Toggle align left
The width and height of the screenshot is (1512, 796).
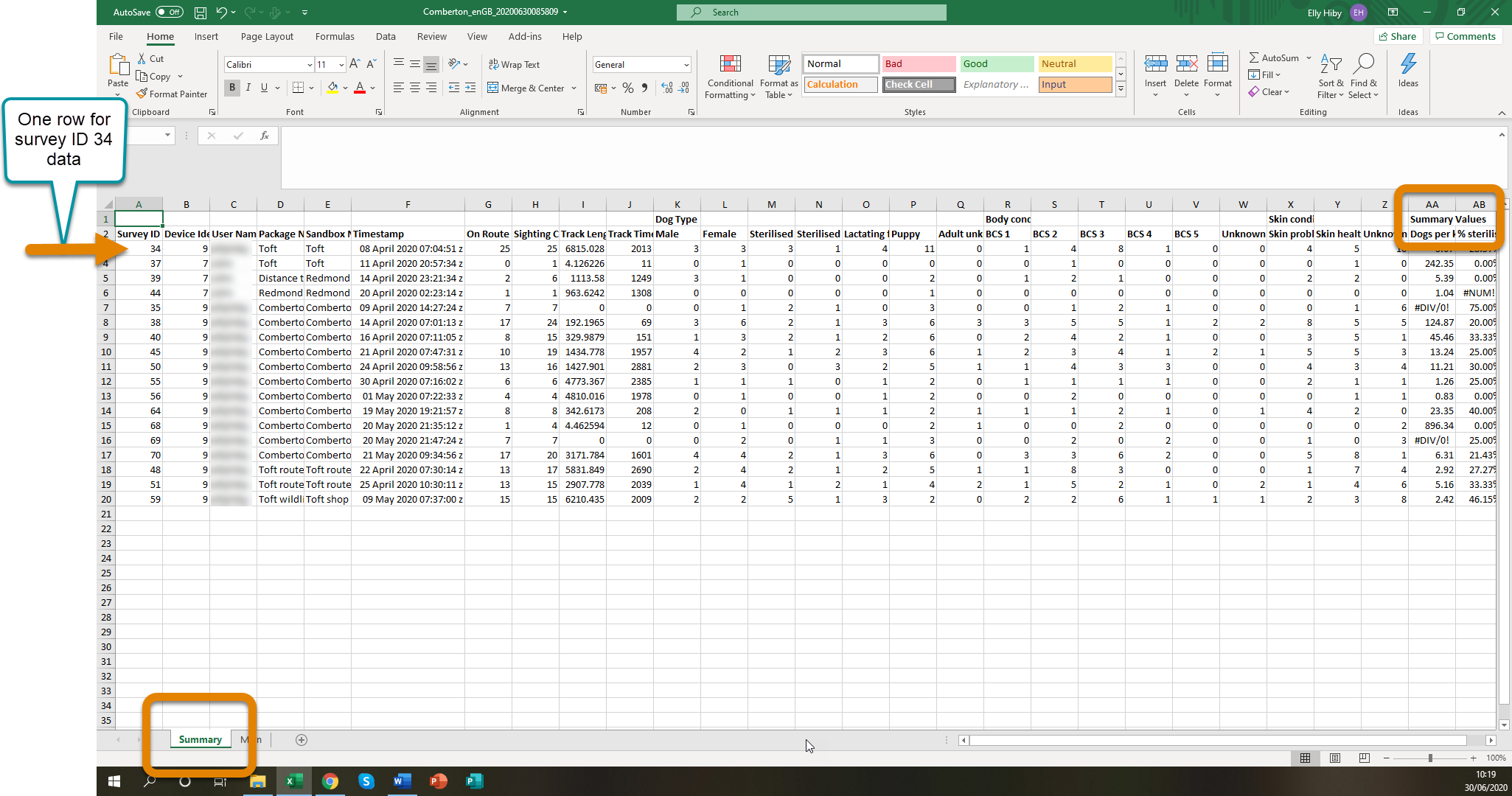[398, 88]
